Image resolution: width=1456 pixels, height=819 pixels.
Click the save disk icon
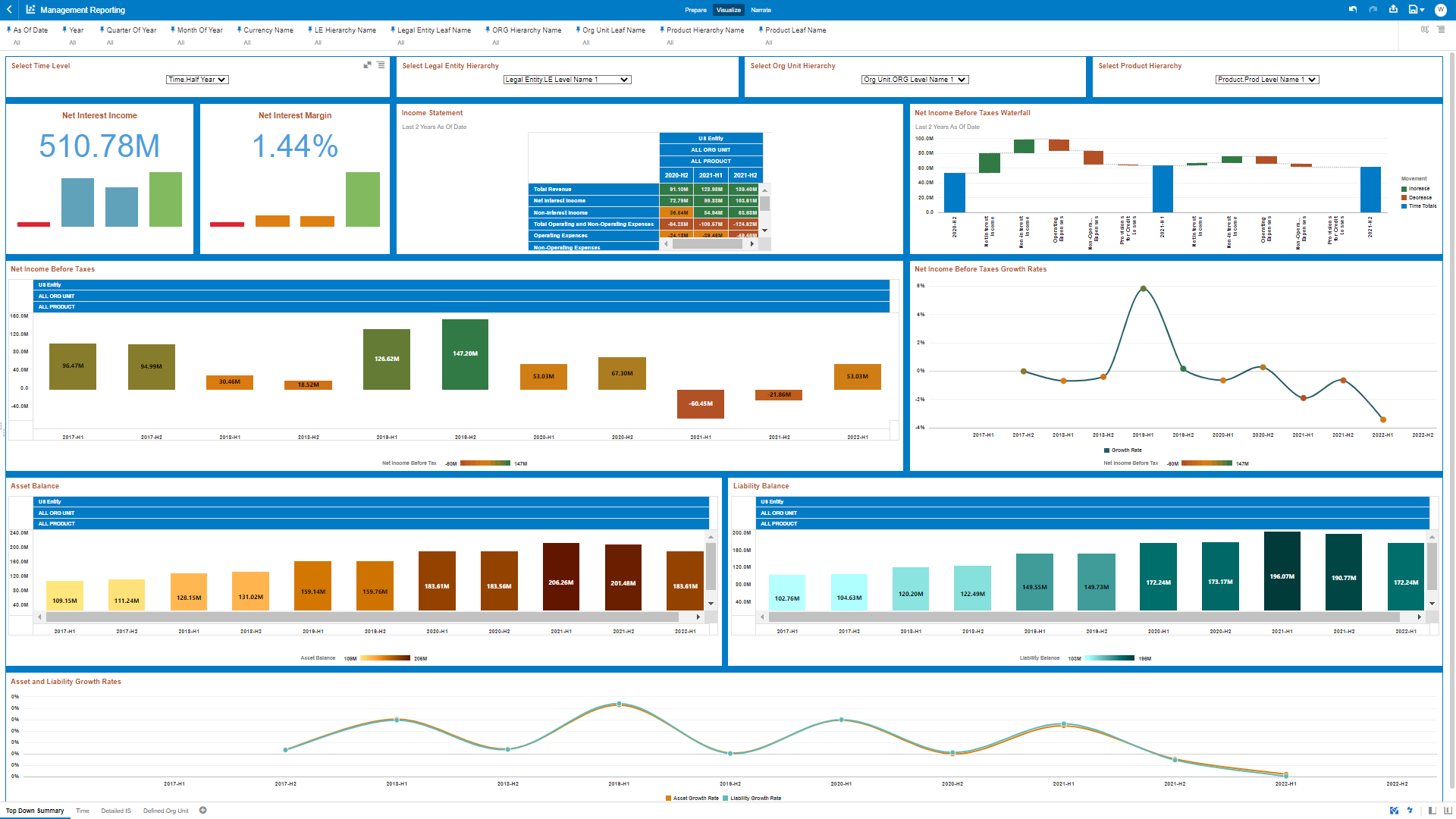pyautogui.click(x=1413, y=10)
